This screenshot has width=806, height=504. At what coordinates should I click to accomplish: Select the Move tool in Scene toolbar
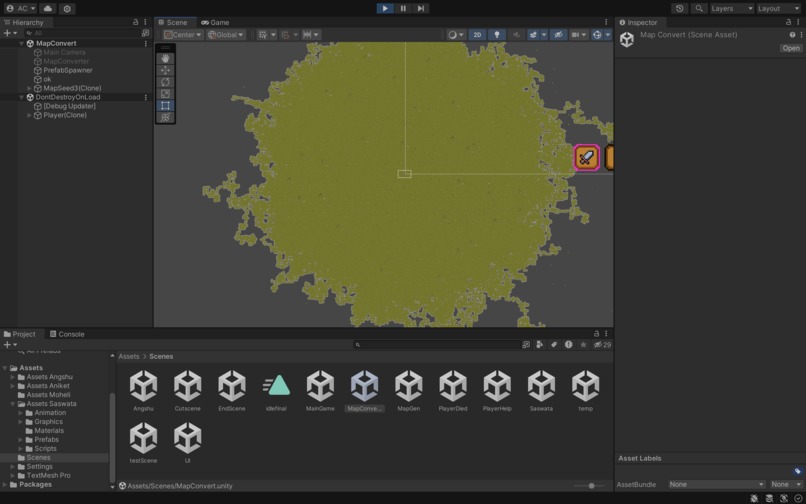click(x=165, y=70)
